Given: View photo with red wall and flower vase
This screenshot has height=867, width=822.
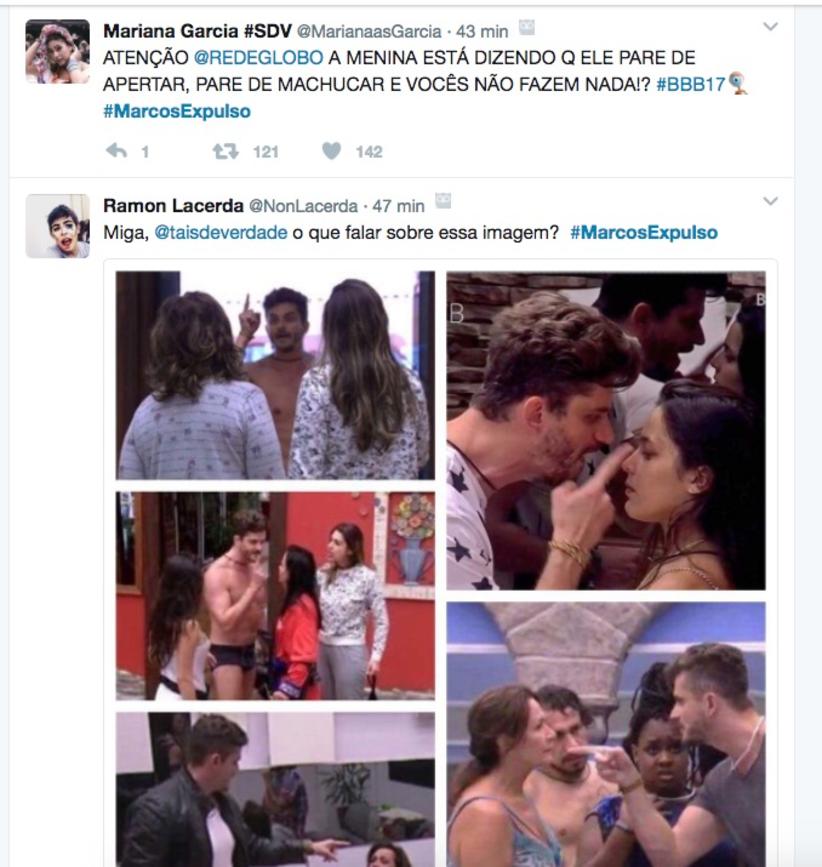Looking at the screenshot, I should [x=275, y=596].
